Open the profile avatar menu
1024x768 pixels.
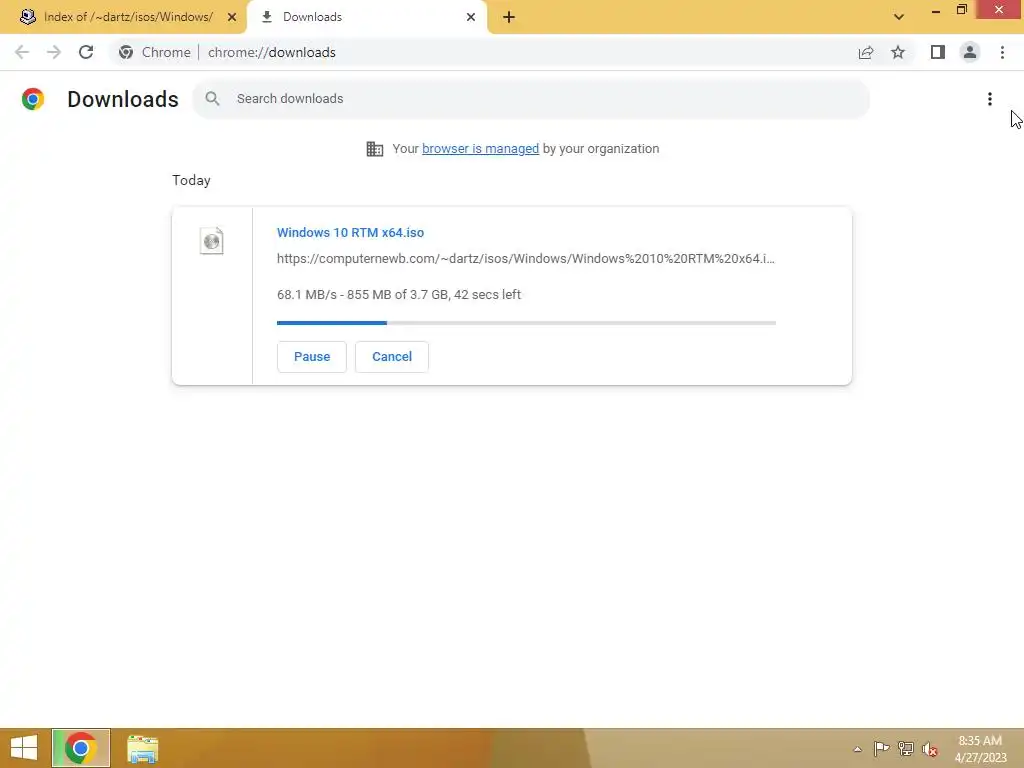(x=970, y=52)
